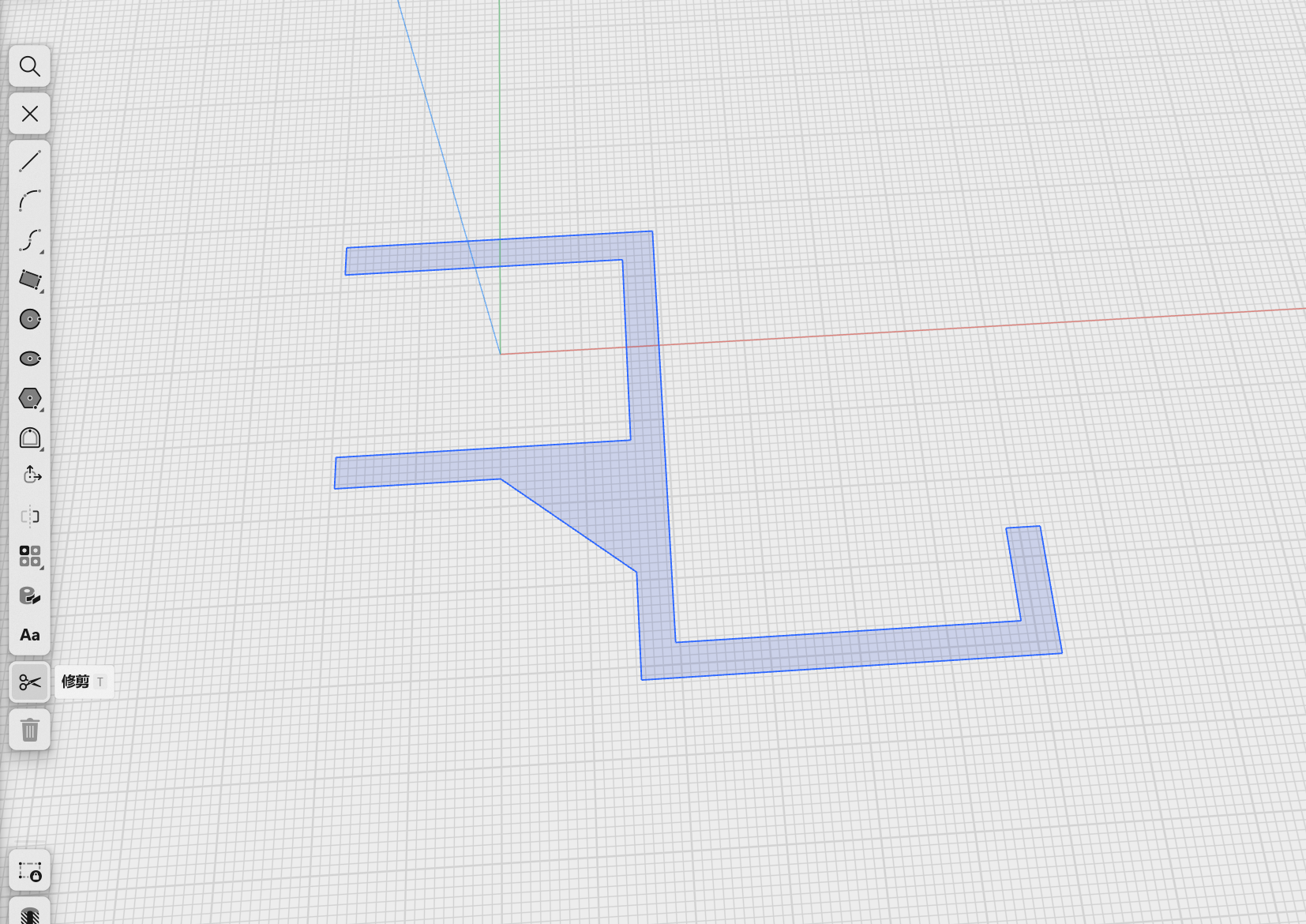The height and width of the screenshot is (924, 1306).
Task: Open the search magnifier tool
Action: pos(30,66)
